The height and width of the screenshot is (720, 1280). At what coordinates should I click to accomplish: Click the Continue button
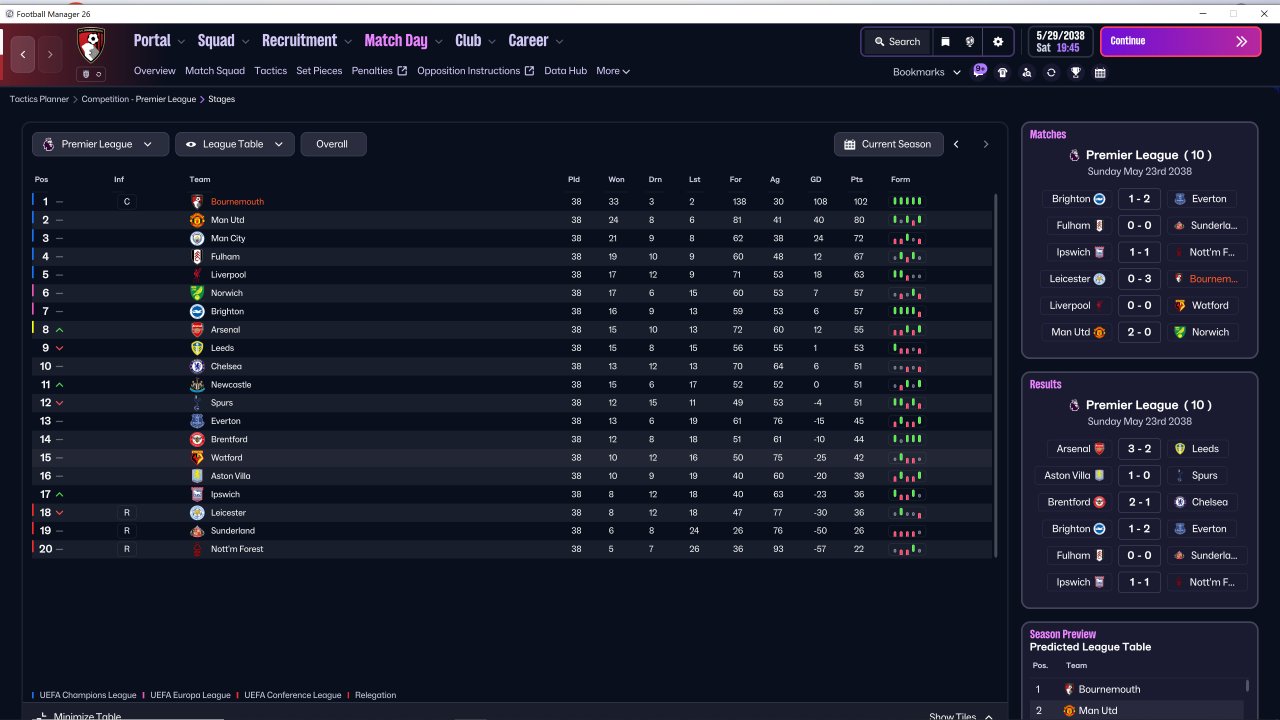1181,41
